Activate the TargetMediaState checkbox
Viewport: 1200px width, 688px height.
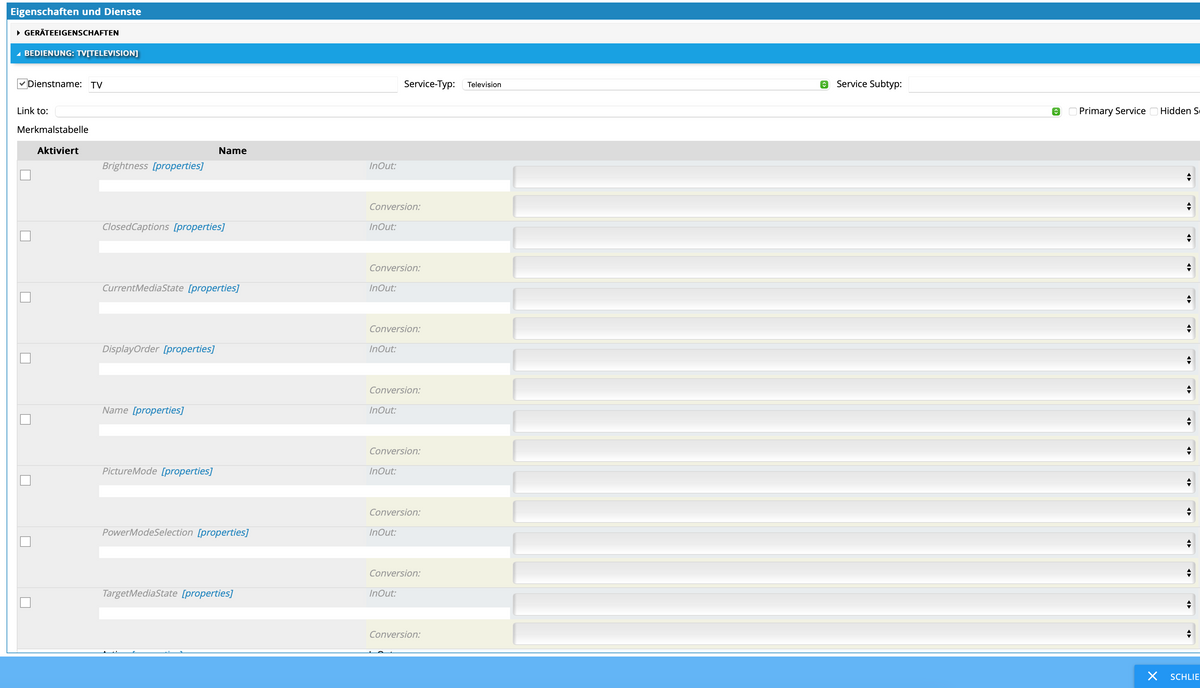pos(25,602)
